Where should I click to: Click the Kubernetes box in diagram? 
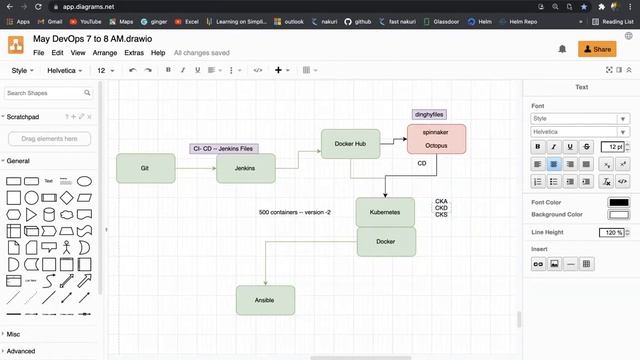(385, 212)
